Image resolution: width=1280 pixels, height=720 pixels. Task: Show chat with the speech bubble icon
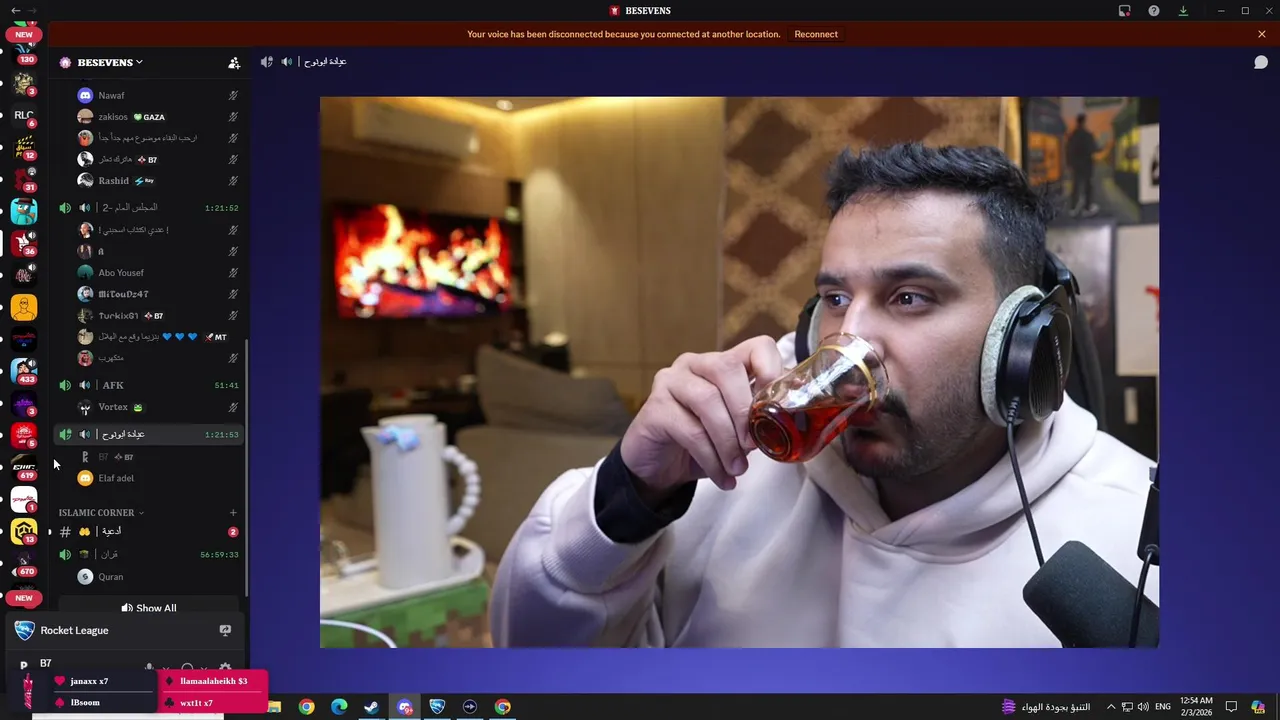[1261, 62]
